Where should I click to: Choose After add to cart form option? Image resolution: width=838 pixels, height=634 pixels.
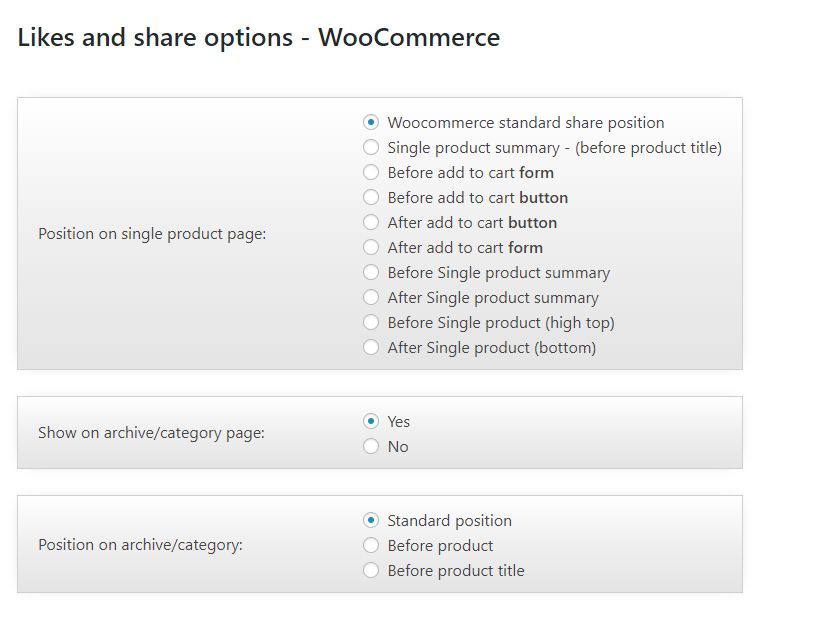[371, 248]
